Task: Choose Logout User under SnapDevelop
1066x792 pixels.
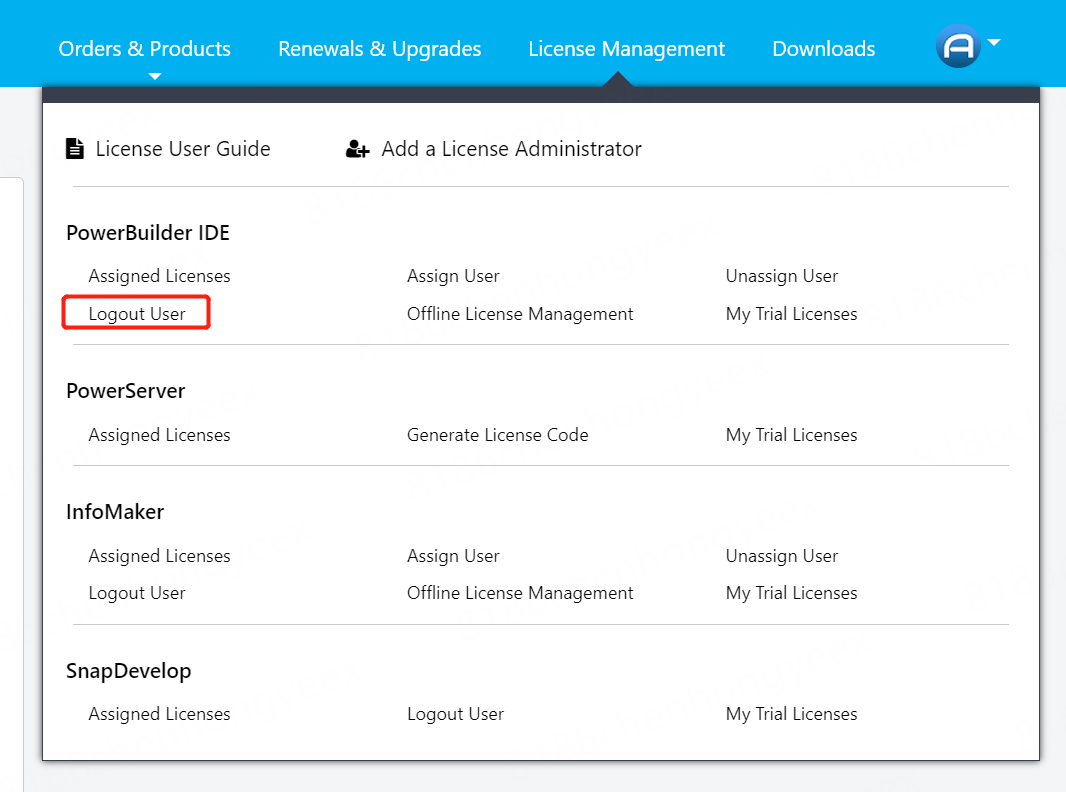Action: [x=455, y=714]
